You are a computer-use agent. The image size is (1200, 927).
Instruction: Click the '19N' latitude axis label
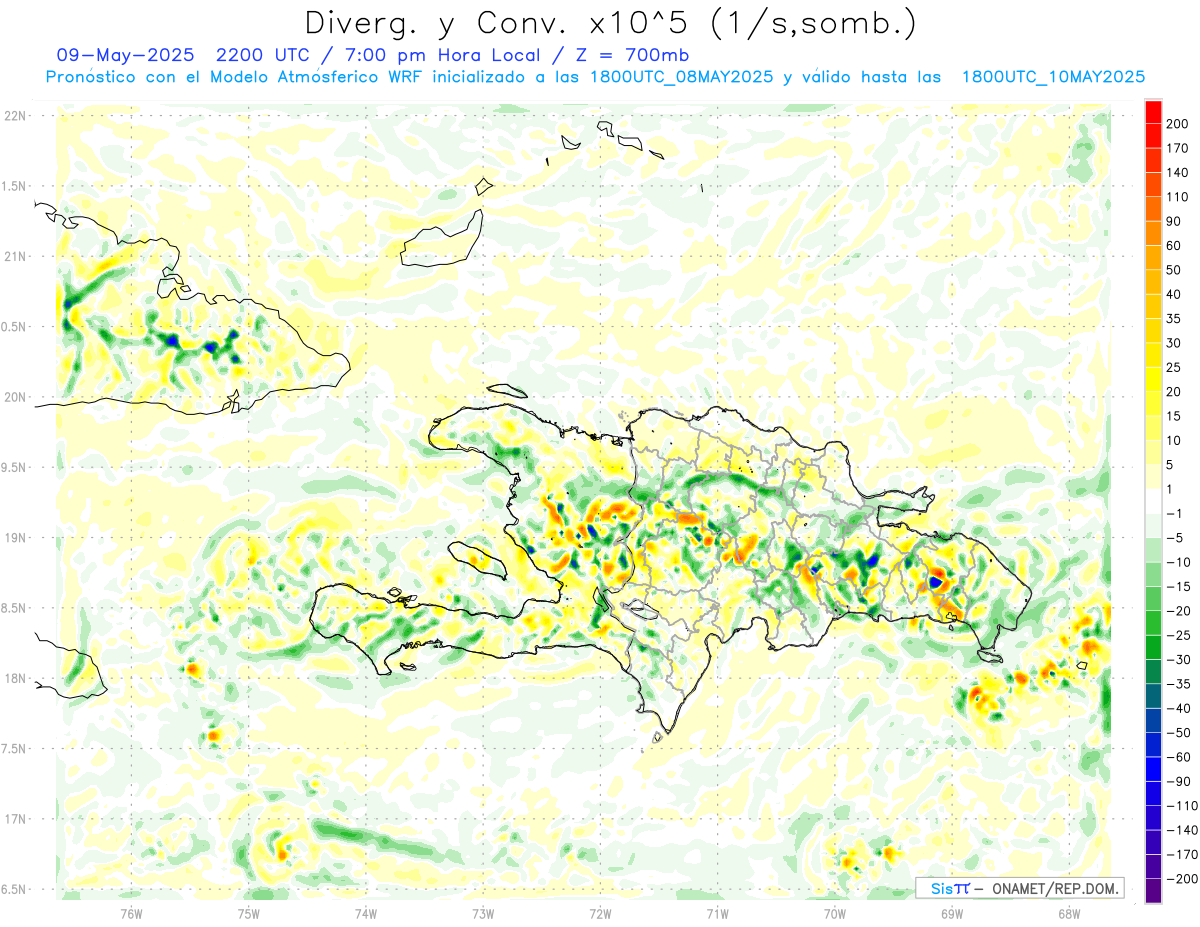14,538
